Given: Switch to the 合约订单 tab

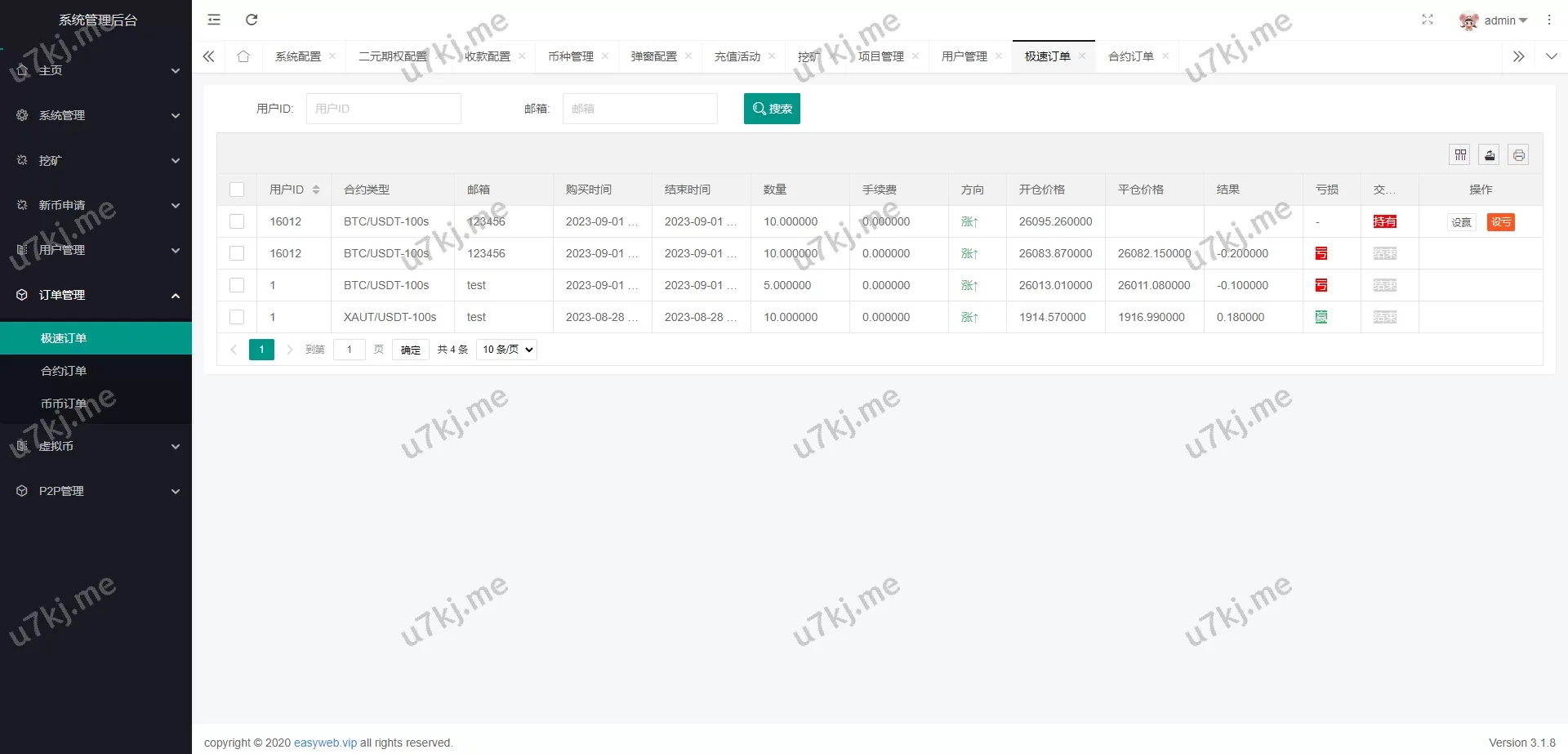Looking at the screenshot, I should (1130, 56).
